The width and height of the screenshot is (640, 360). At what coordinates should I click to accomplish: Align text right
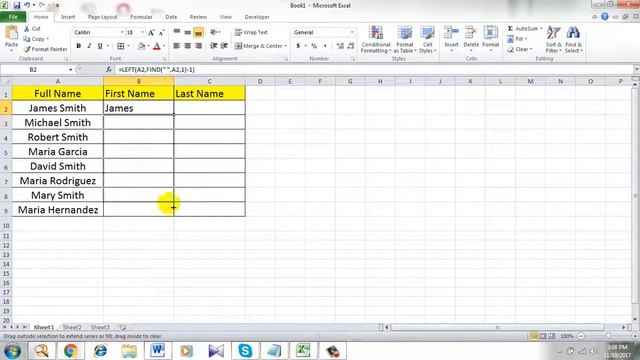pos(198,46)
